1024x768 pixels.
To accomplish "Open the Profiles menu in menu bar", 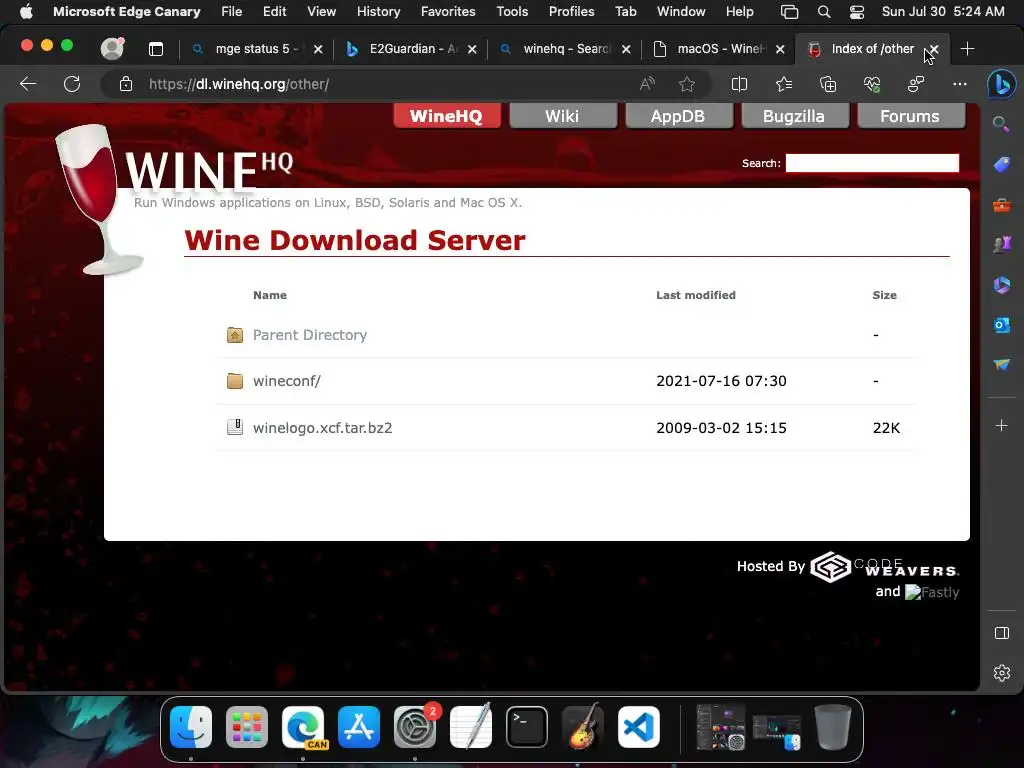I will pos(571,11).
